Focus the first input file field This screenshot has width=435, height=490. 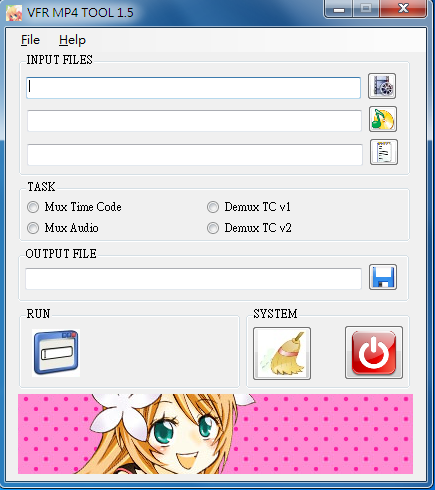click(193, 88)
